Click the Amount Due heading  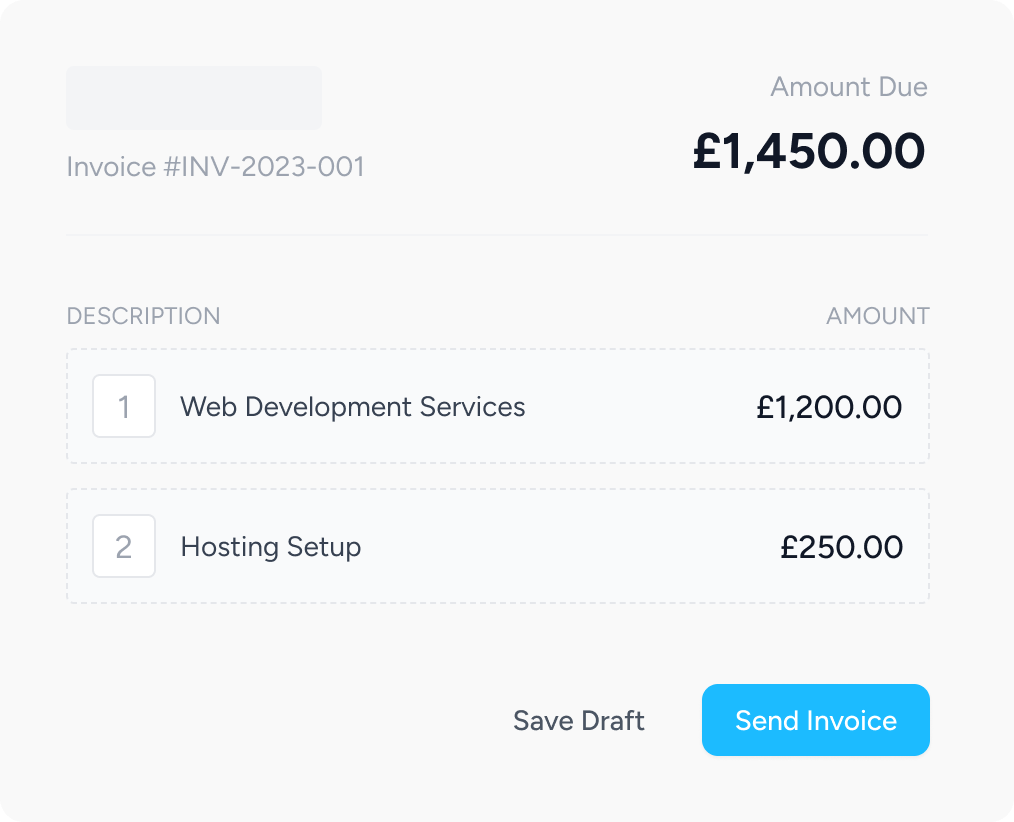click(848, 87)
